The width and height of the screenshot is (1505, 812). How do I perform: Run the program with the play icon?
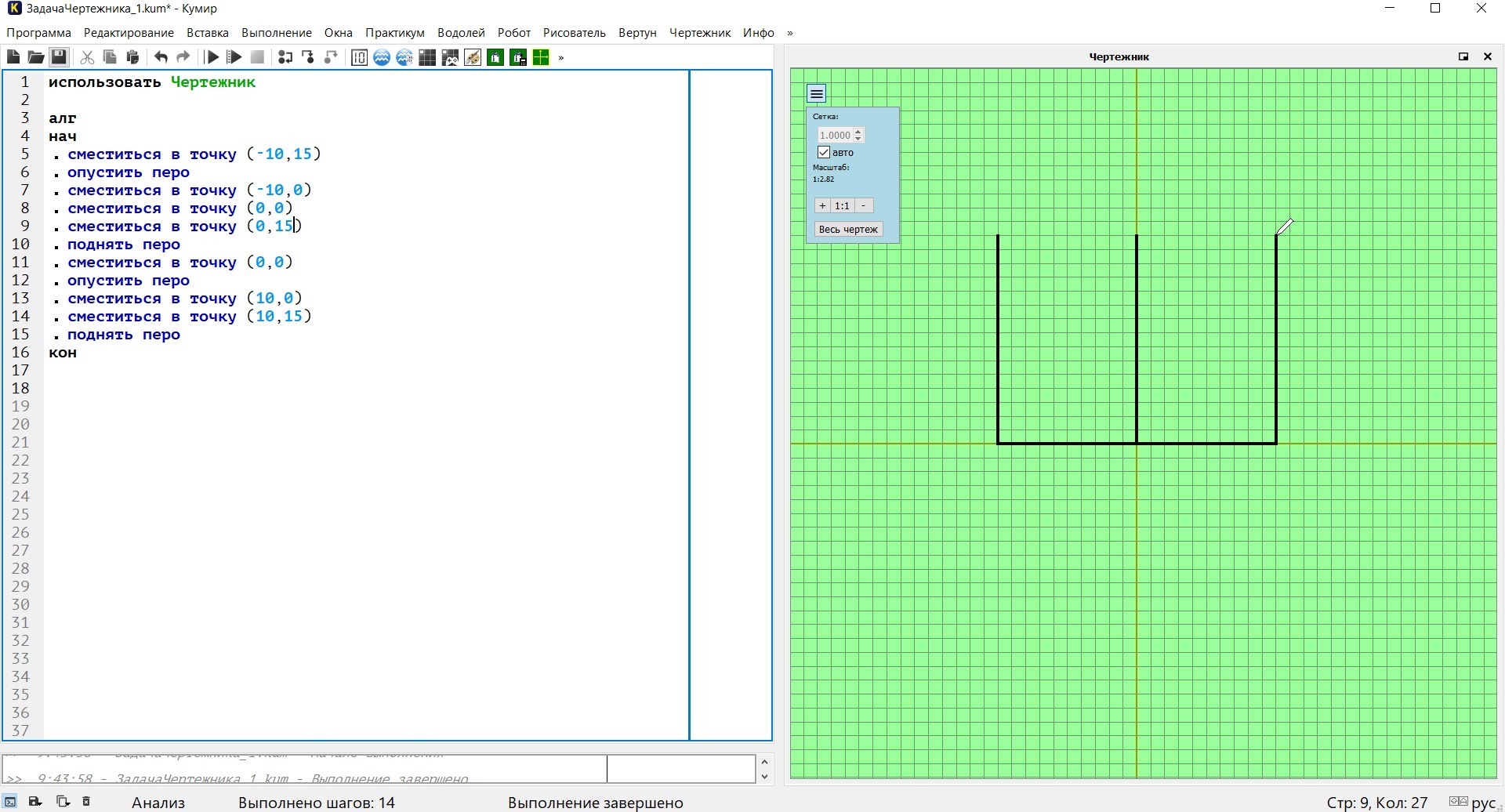[x=212, y=57]
